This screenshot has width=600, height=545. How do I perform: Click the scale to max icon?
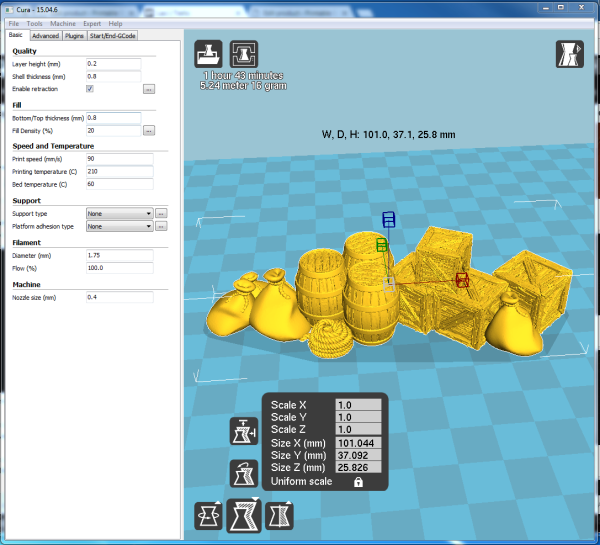(243, 472)
